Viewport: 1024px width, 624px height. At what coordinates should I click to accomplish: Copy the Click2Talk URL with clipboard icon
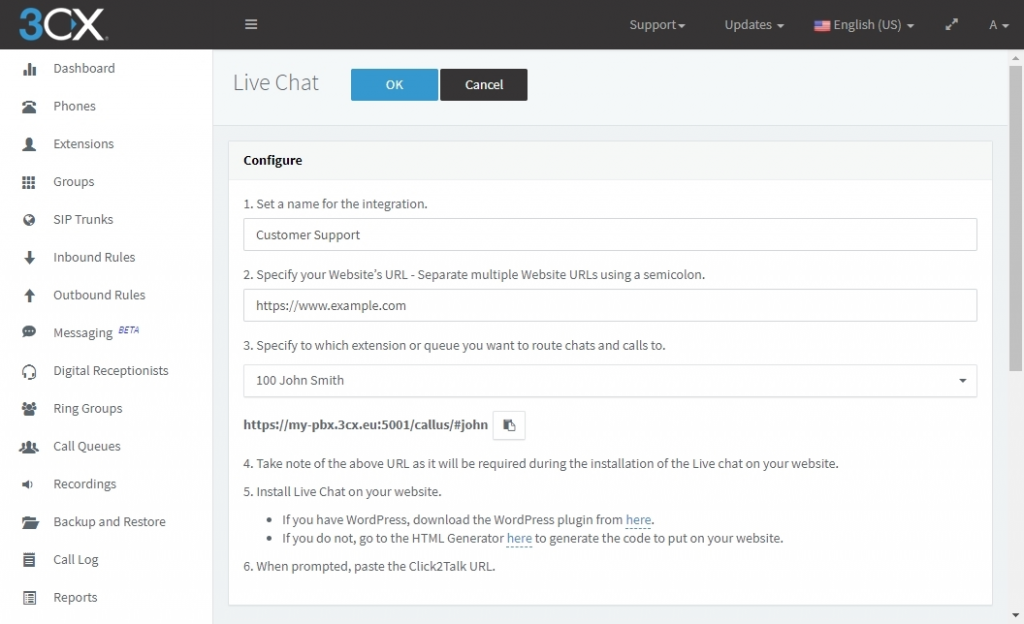pos(509,425)
